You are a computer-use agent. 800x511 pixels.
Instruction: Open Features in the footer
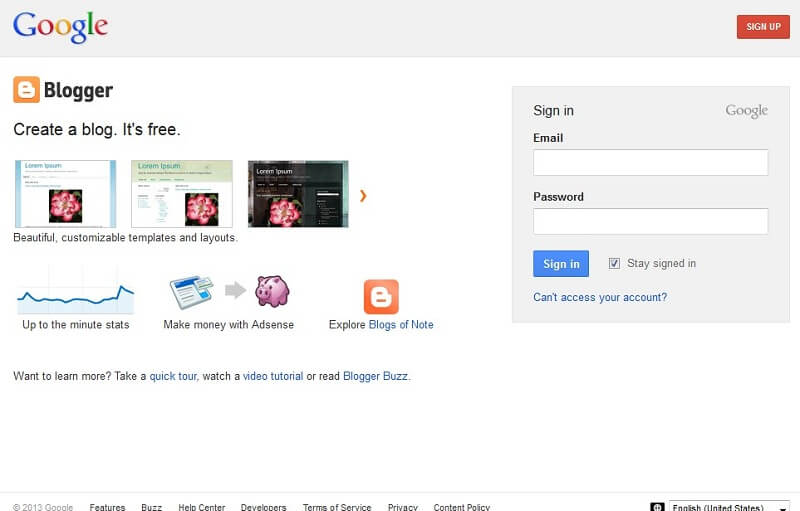(x=107, y=507)
